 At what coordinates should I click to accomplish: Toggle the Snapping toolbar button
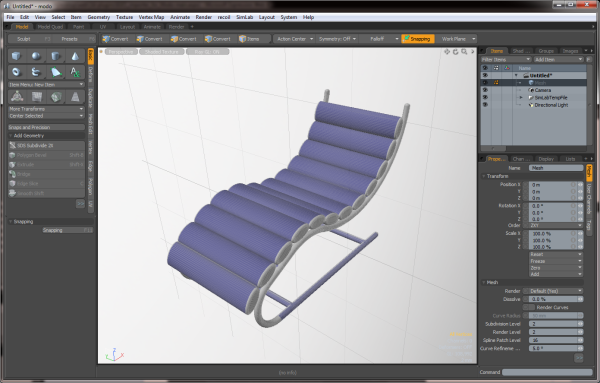[x=418, y=39]
